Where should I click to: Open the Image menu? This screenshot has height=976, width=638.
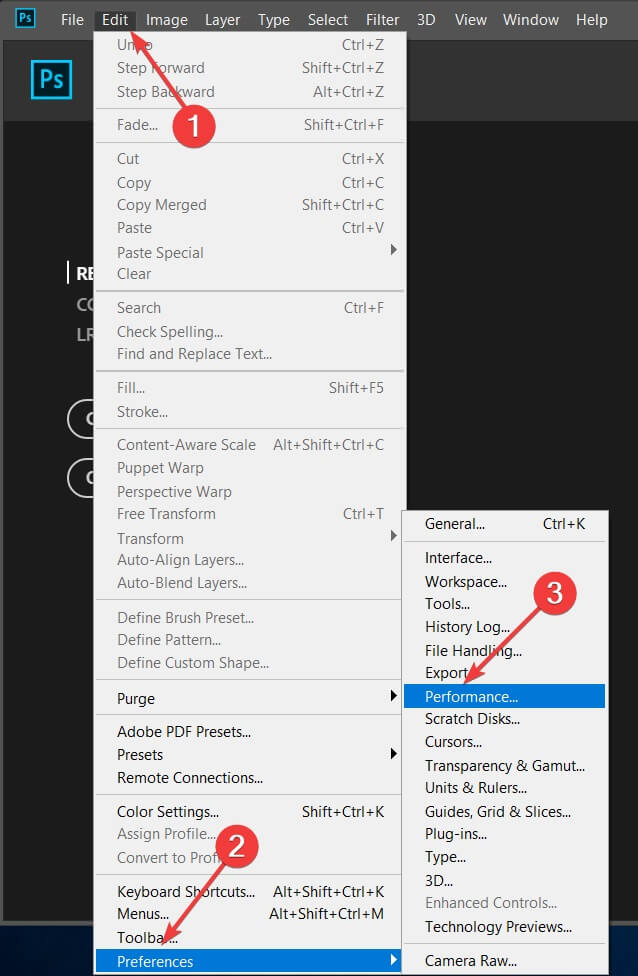coord(167,20)
